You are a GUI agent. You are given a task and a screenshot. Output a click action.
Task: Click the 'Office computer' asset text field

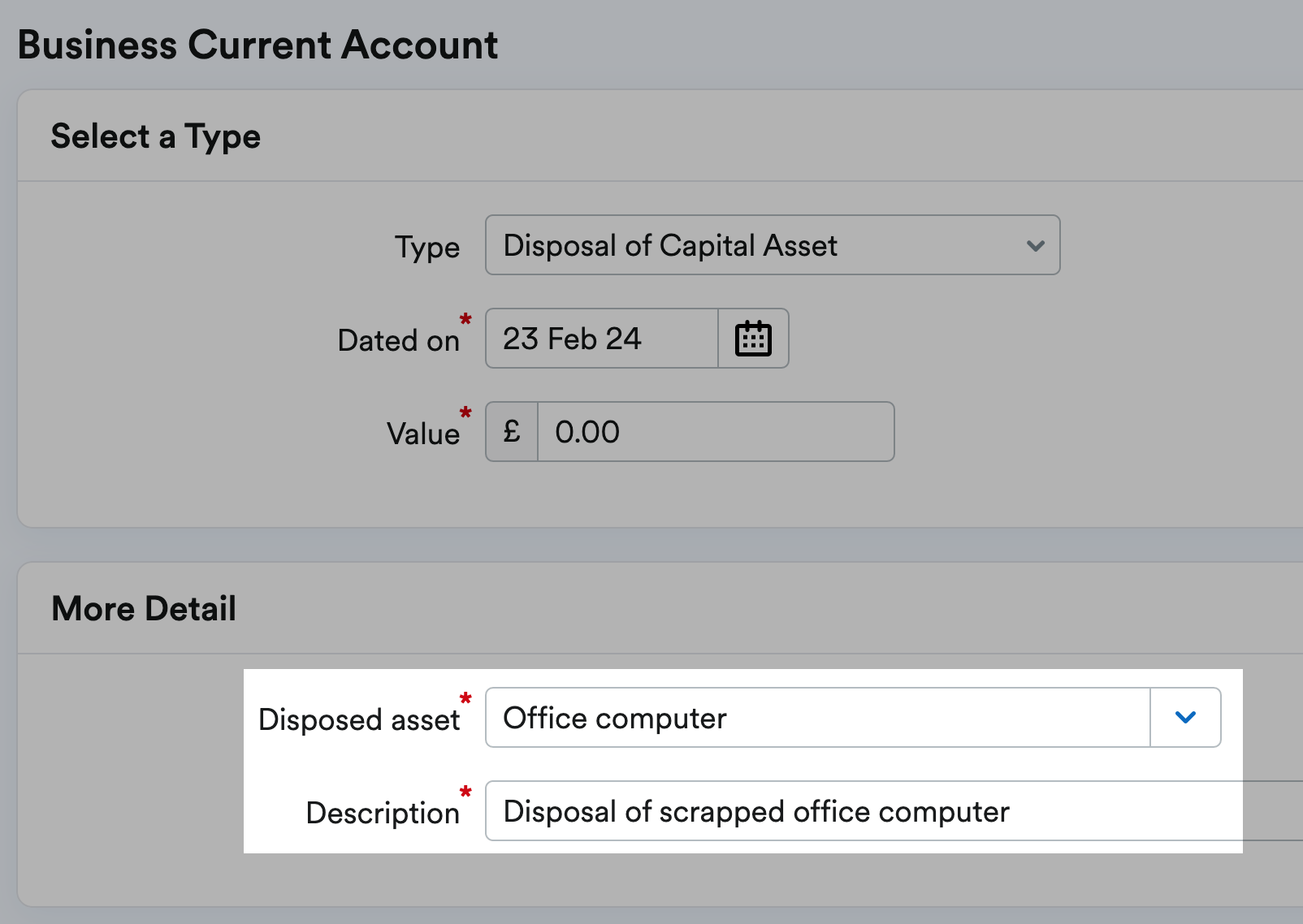point(817,718)
